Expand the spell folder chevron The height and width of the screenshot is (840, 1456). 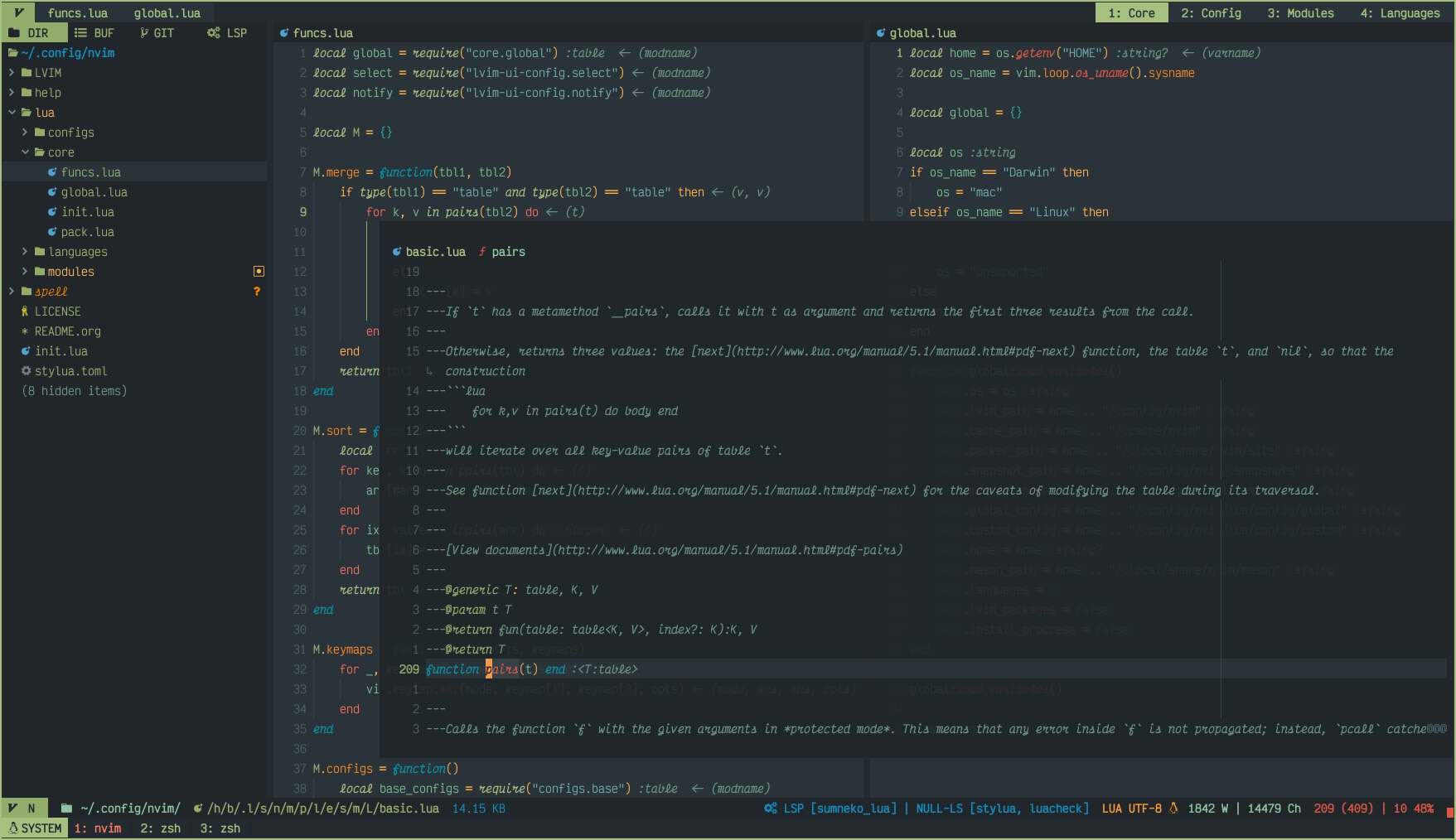(12, 292)
